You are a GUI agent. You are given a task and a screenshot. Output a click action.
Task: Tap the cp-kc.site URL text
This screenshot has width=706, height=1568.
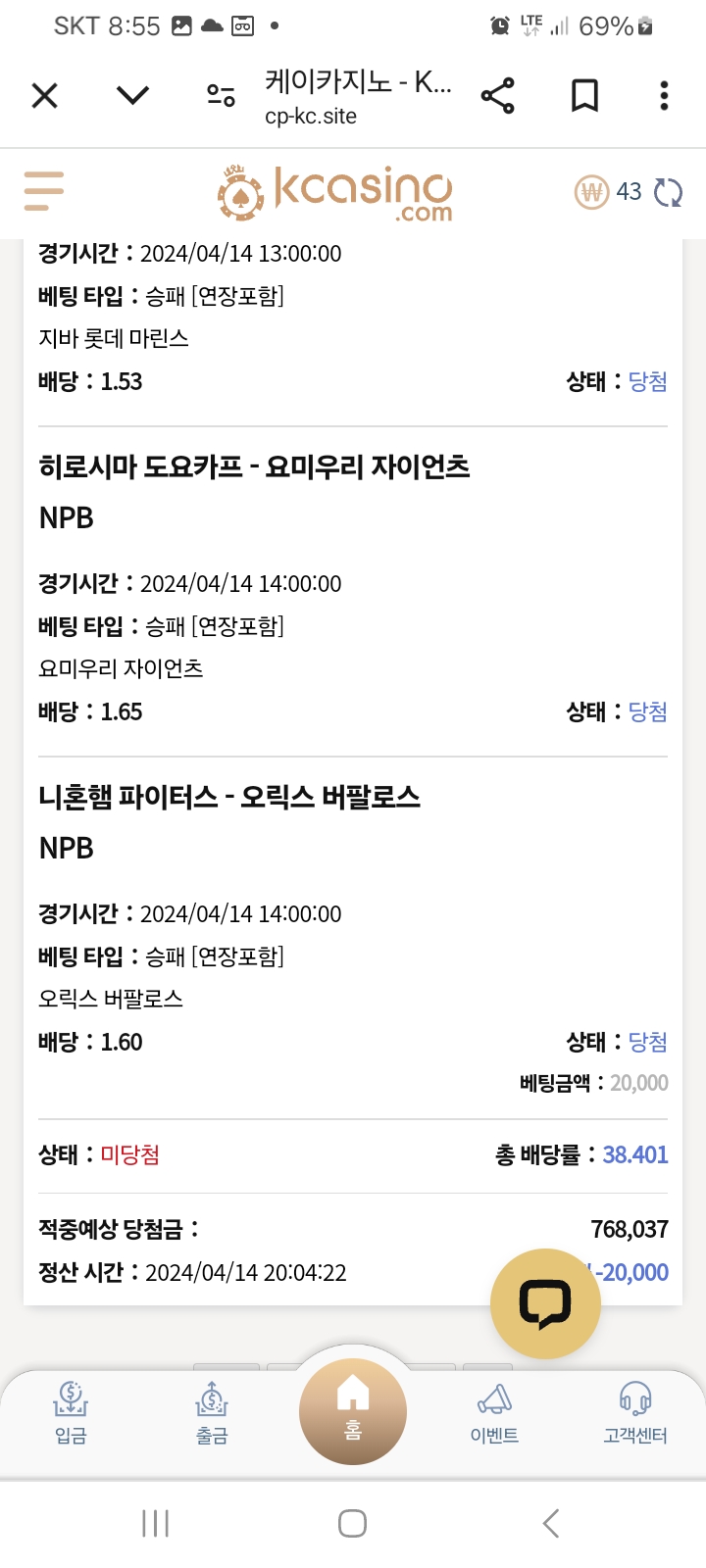click(x=311, y=117)
